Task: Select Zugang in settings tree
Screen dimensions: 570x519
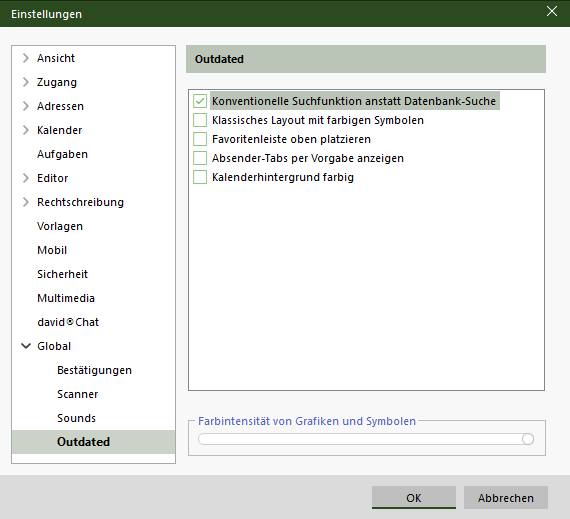Action: click(x=57, y=82)
